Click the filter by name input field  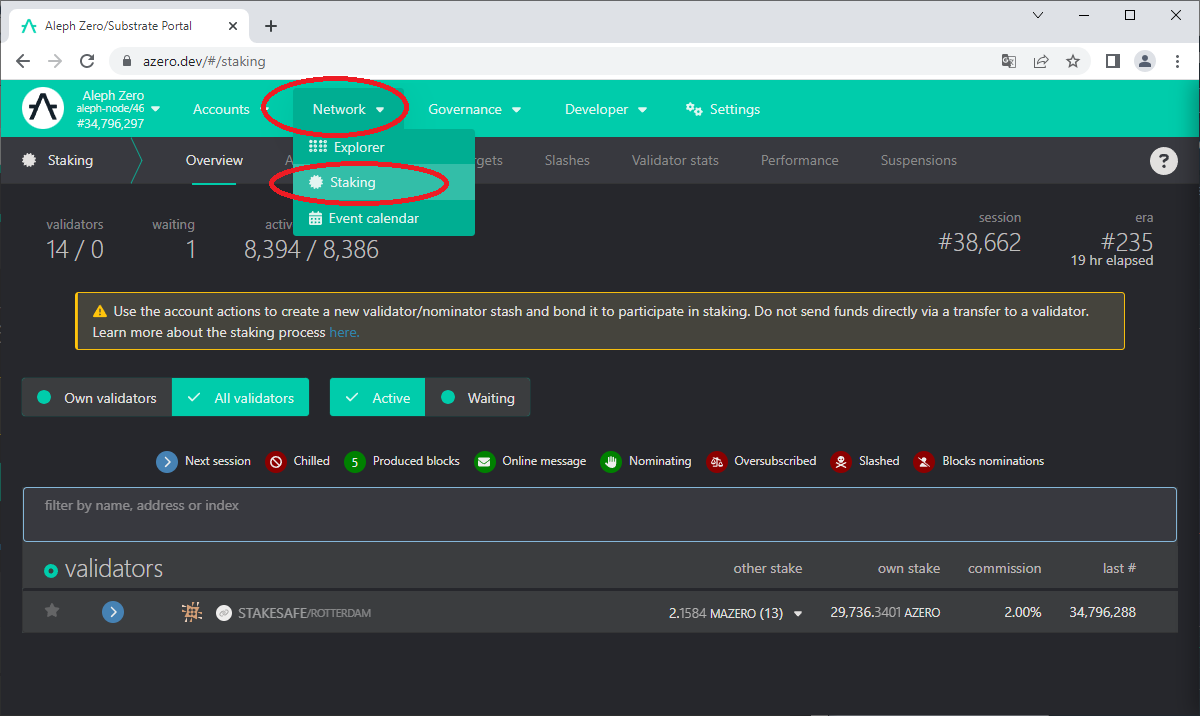tap(600, 514)
